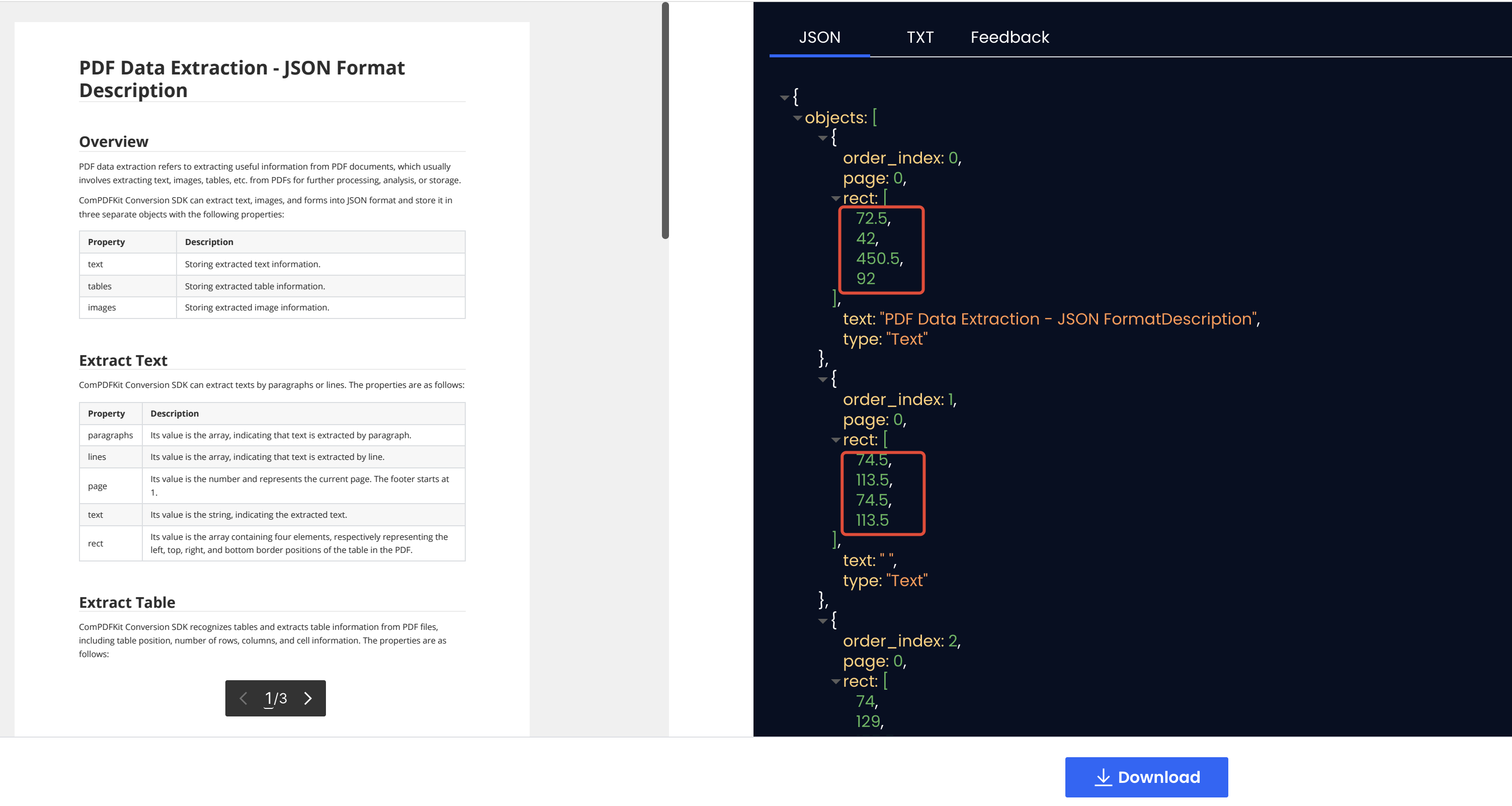The image size is (1512, 806).
Task: Click the extracted title text value
Action: (x=1068, y=319)
